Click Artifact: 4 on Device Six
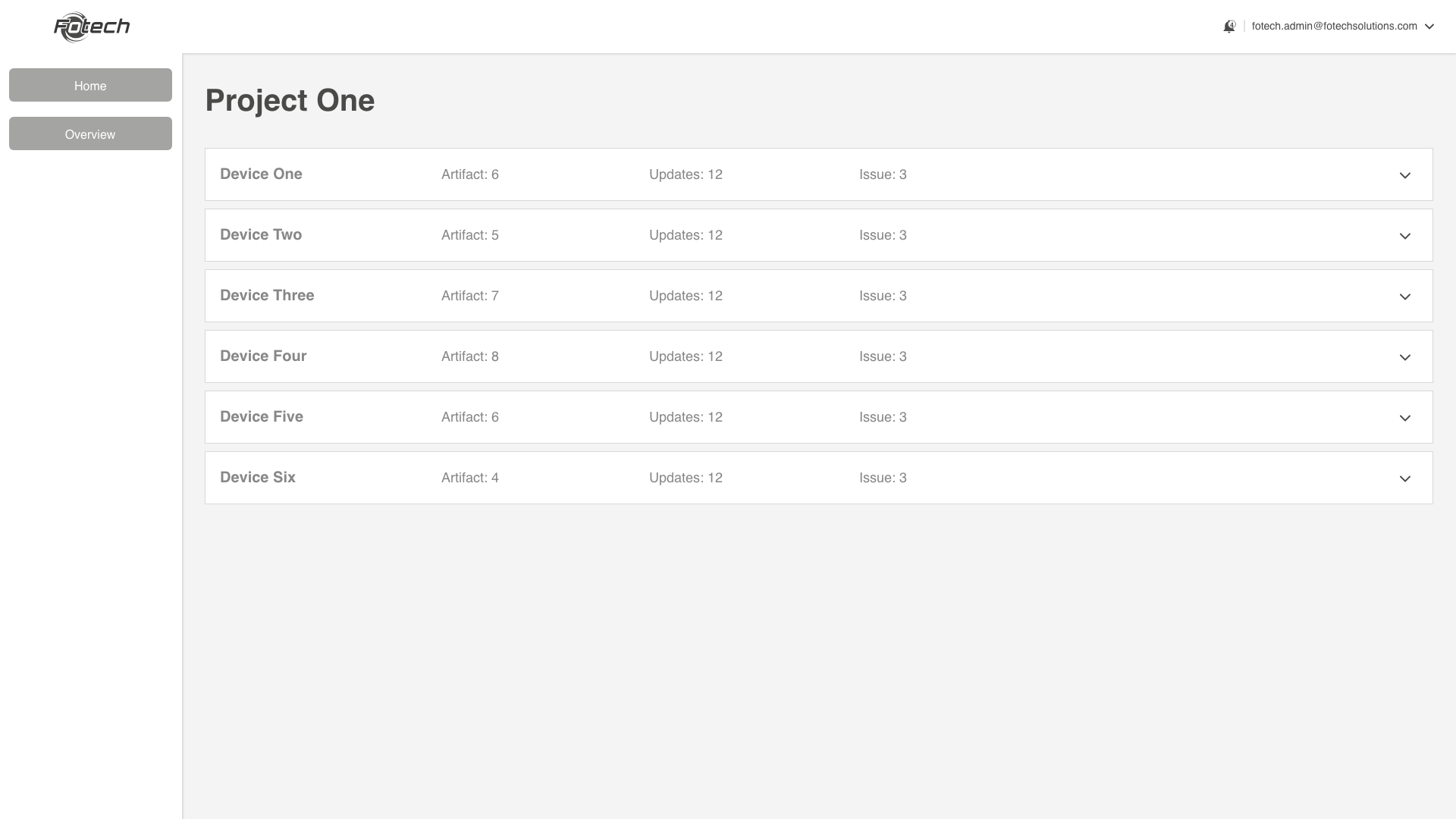The image size is (1456, 819). (469, 478)
